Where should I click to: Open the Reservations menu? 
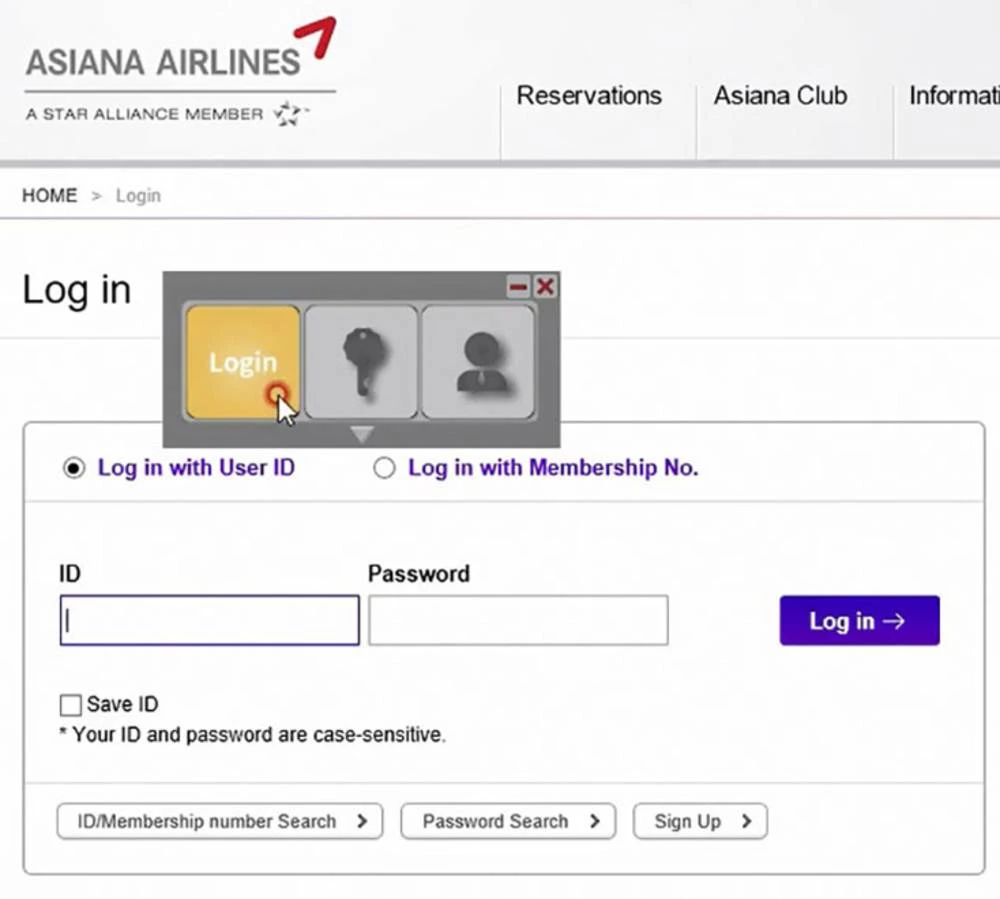click(589, 96)
